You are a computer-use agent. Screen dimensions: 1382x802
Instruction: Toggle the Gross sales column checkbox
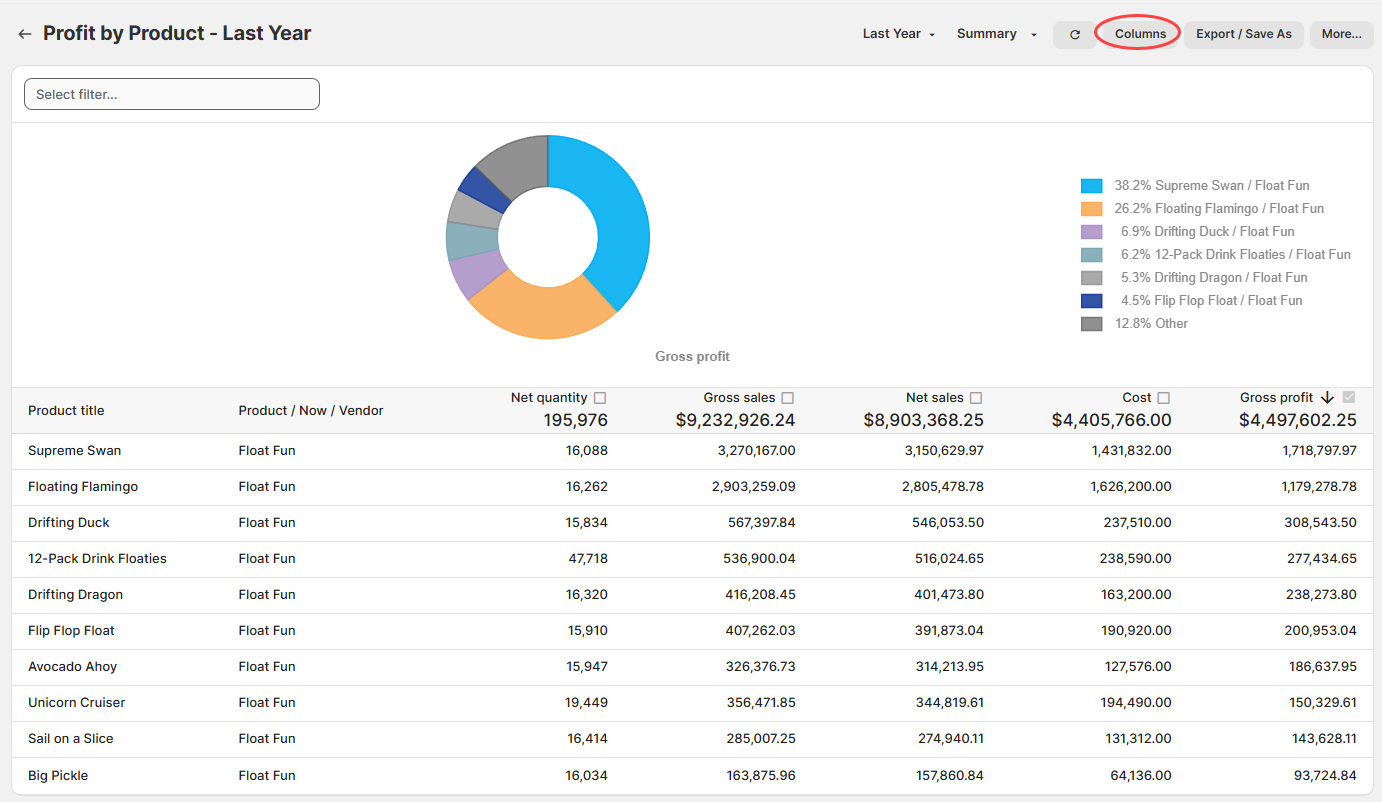click(x=788, y=398)
